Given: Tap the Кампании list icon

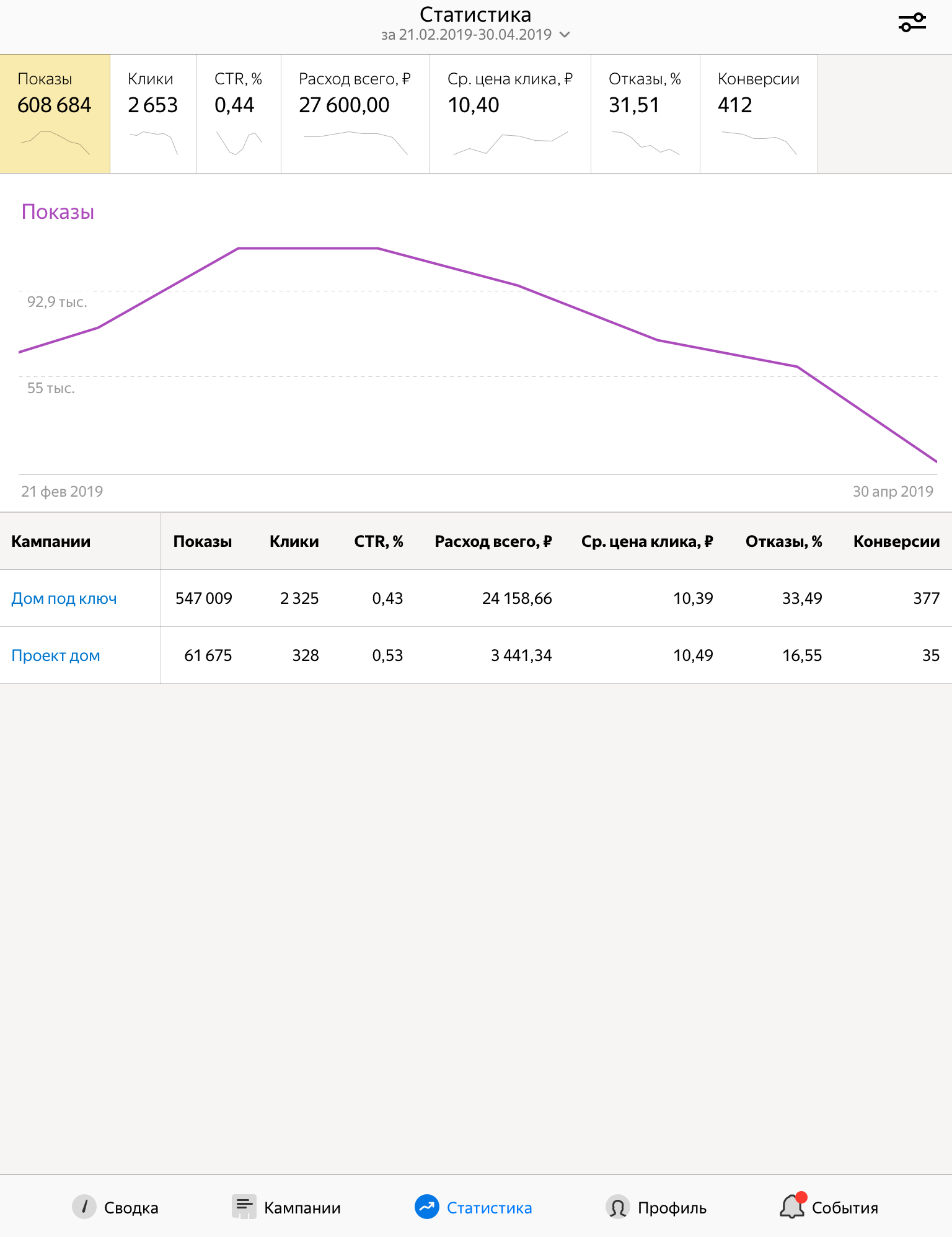Looking at the screenshot, I should pos(244,1207).
